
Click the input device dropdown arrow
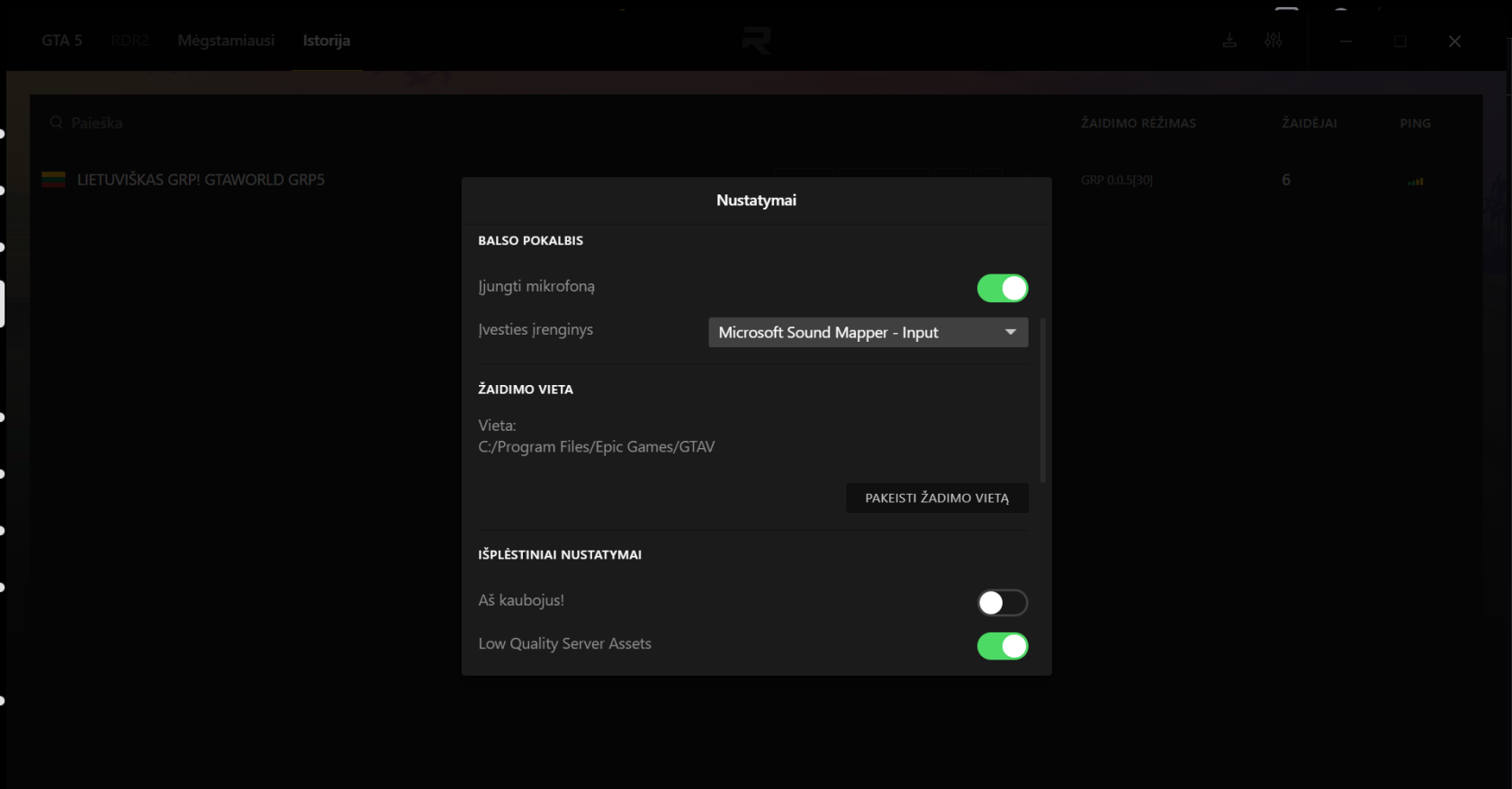point(1011,332)
